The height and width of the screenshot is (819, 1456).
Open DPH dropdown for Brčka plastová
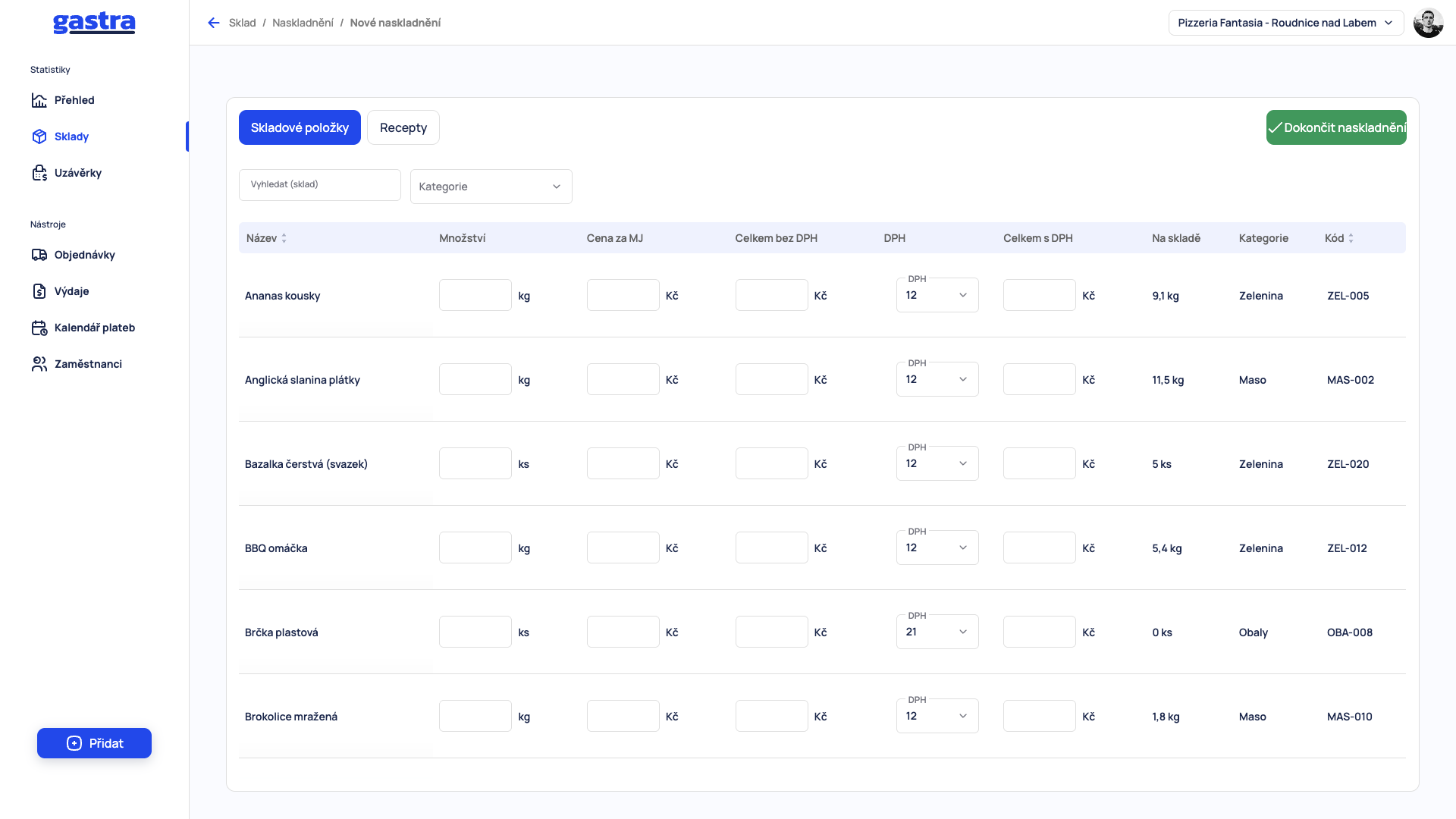(937, 632)
